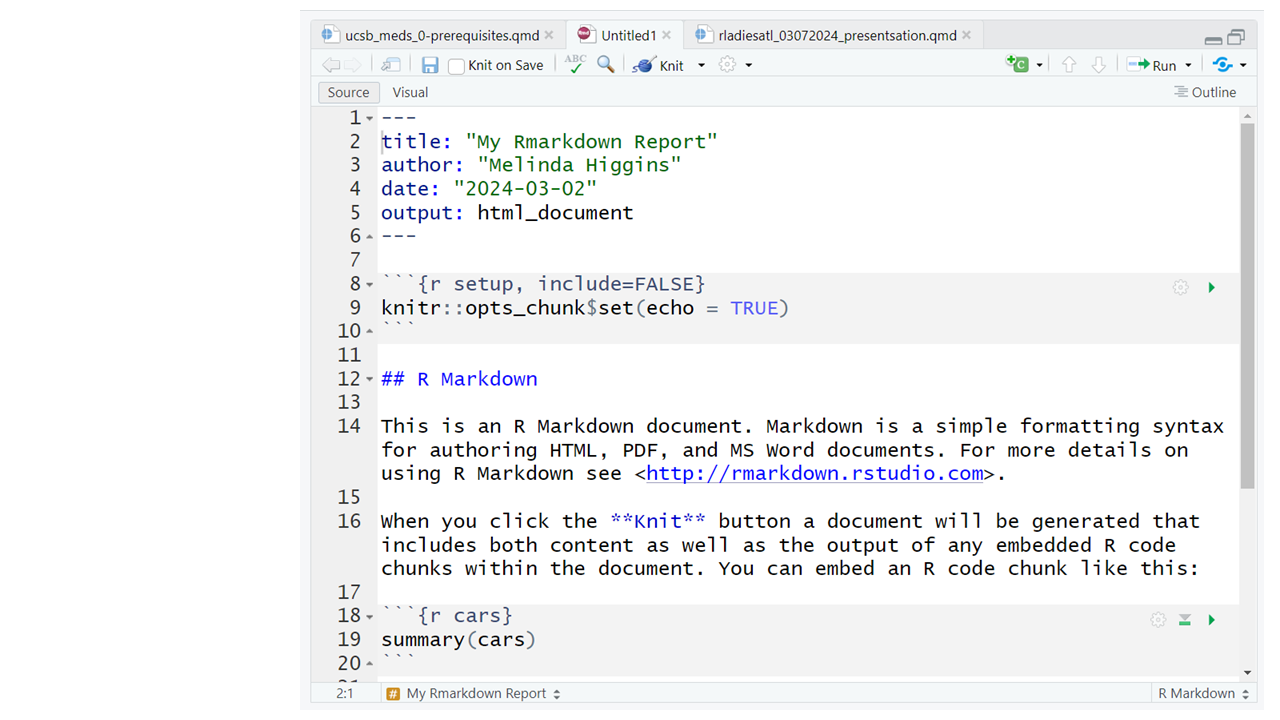Screen dimensions: 1280x720
Task: Collapse the R Markdown section at line 12
Action: click(370, 380)
